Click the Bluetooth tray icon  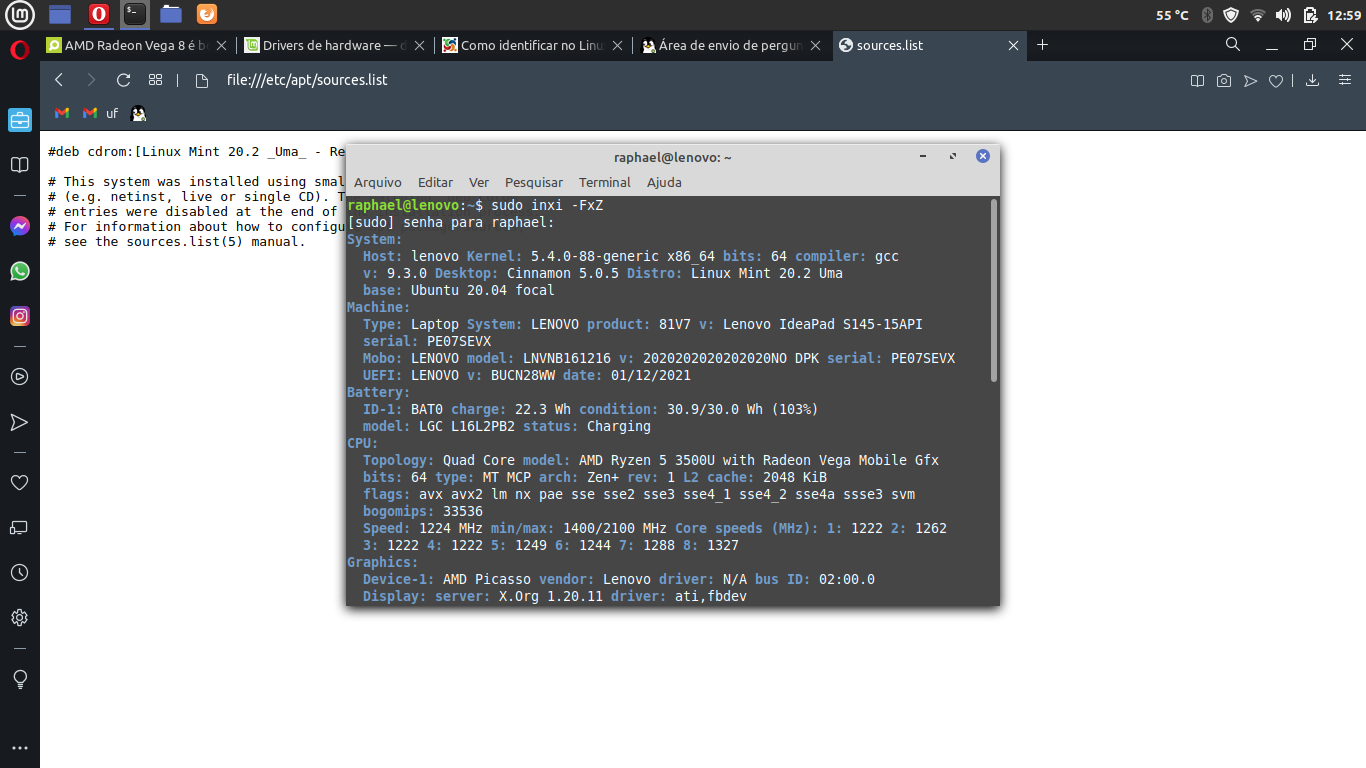click(1207, 15)
